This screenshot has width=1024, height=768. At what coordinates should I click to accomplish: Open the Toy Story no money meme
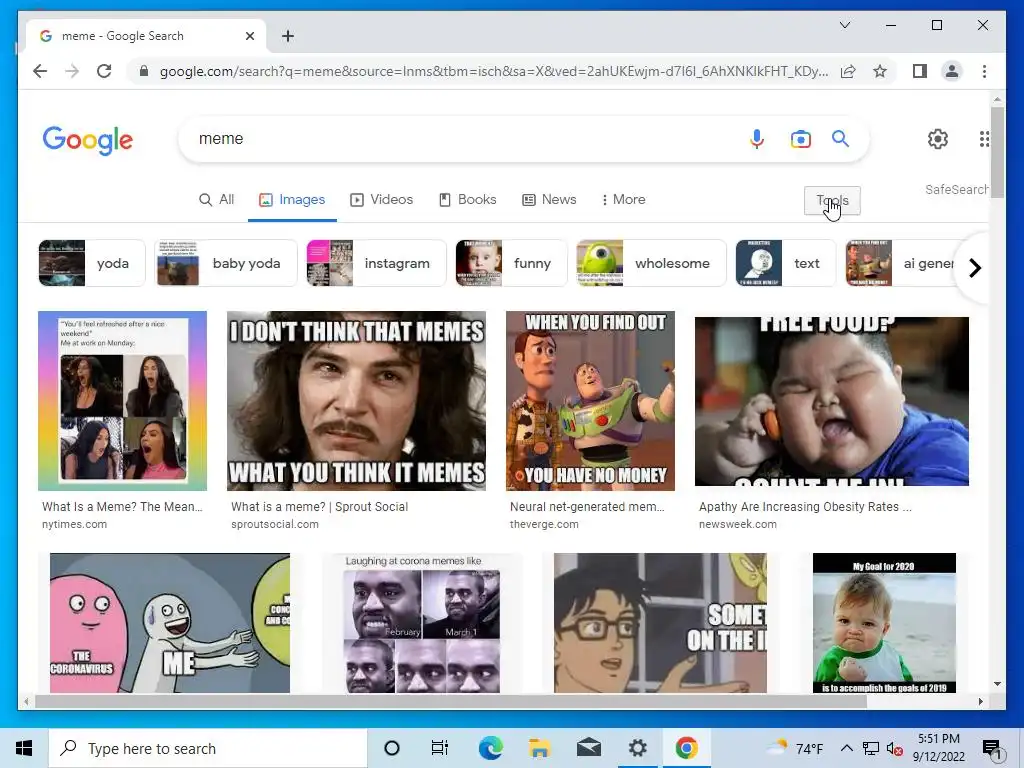tap(590, 401)
